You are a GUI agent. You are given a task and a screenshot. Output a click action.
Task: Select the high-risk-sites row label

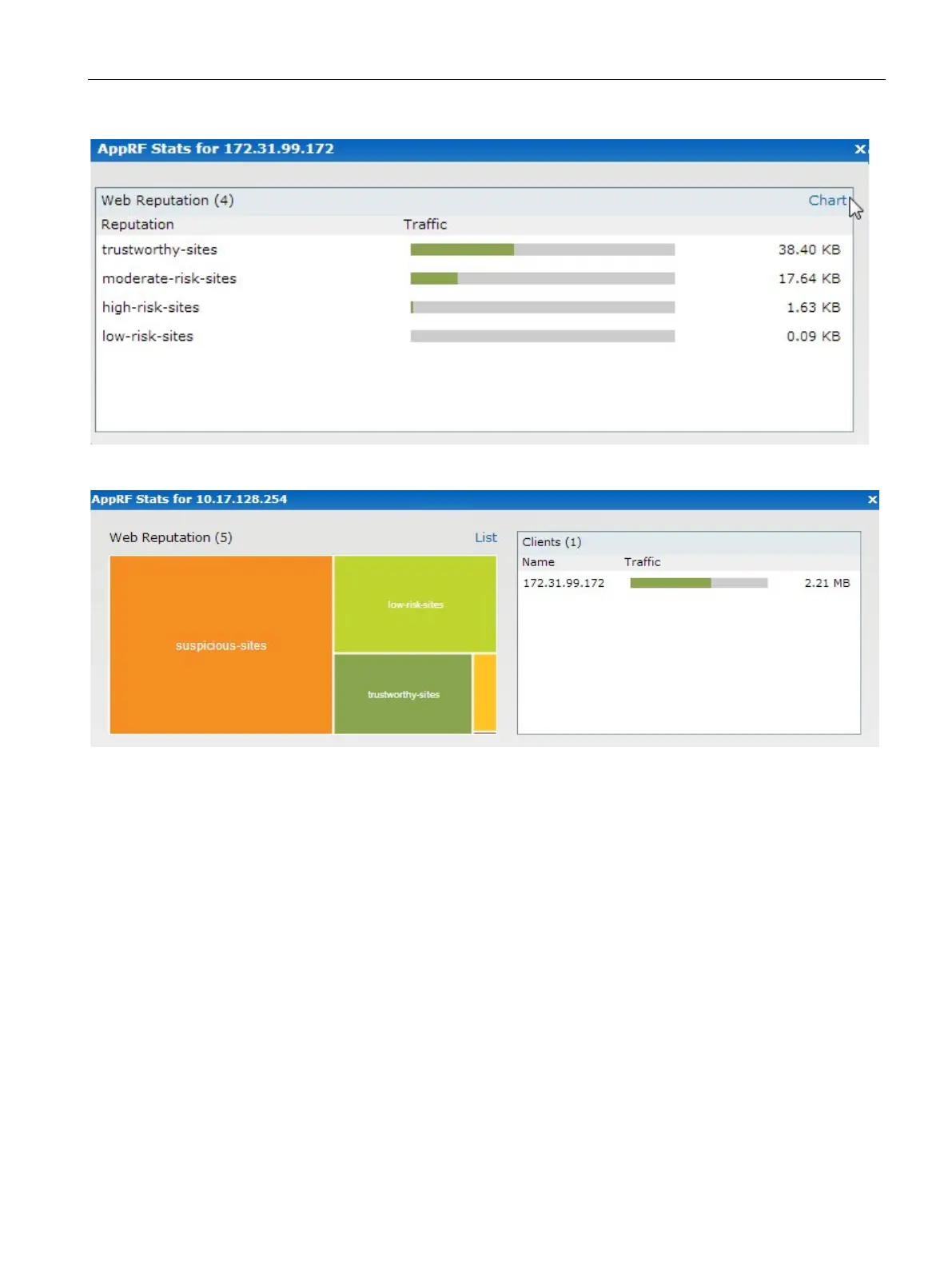coord(150,307)
